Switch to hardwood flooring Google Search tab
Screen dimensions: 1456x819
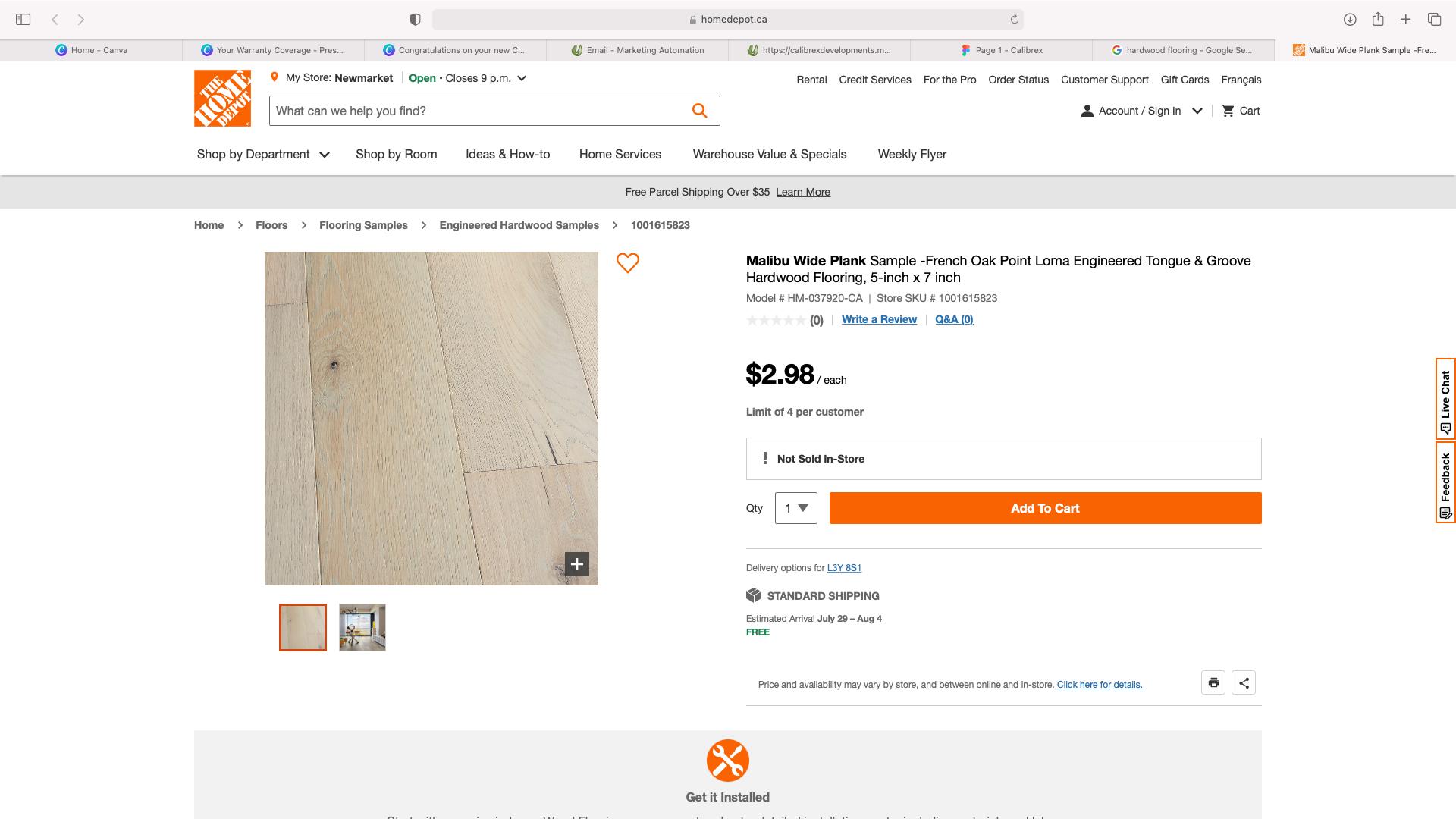click(1182, 50)
